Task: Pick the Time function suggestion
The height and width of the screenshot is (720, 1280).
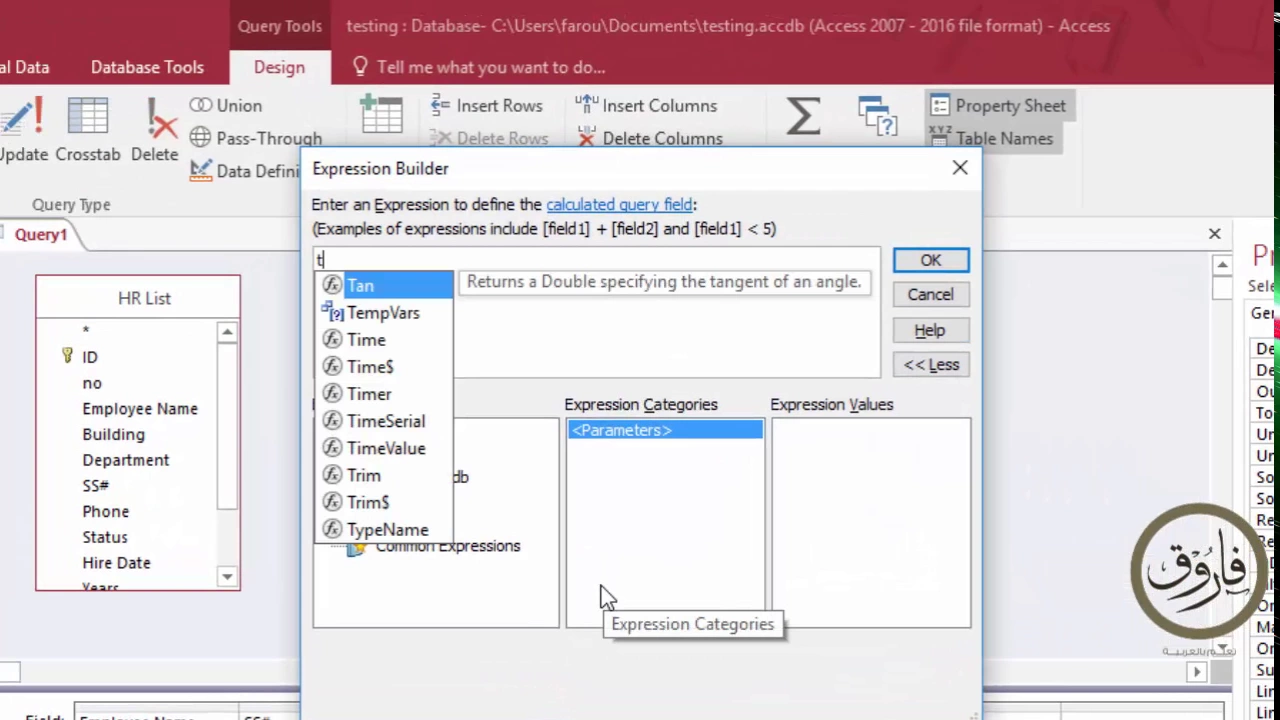Action: pyautogui.click(x=386, y=340)
